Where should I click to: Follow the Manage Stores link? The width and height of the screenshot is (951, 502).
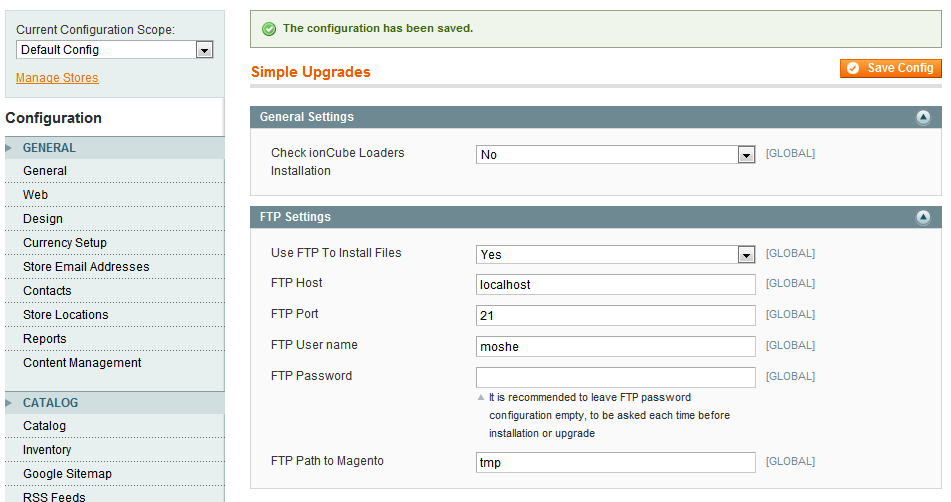tap(57, 78)
